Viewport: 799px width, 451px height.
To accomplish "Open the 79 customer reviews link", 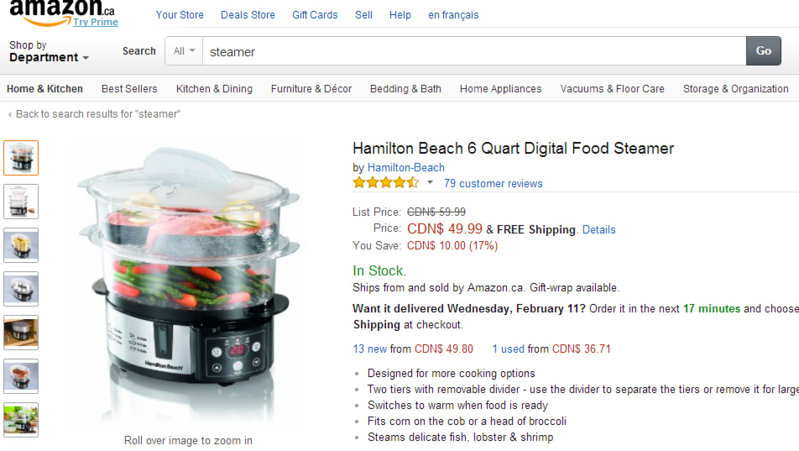I will [493, 183].
